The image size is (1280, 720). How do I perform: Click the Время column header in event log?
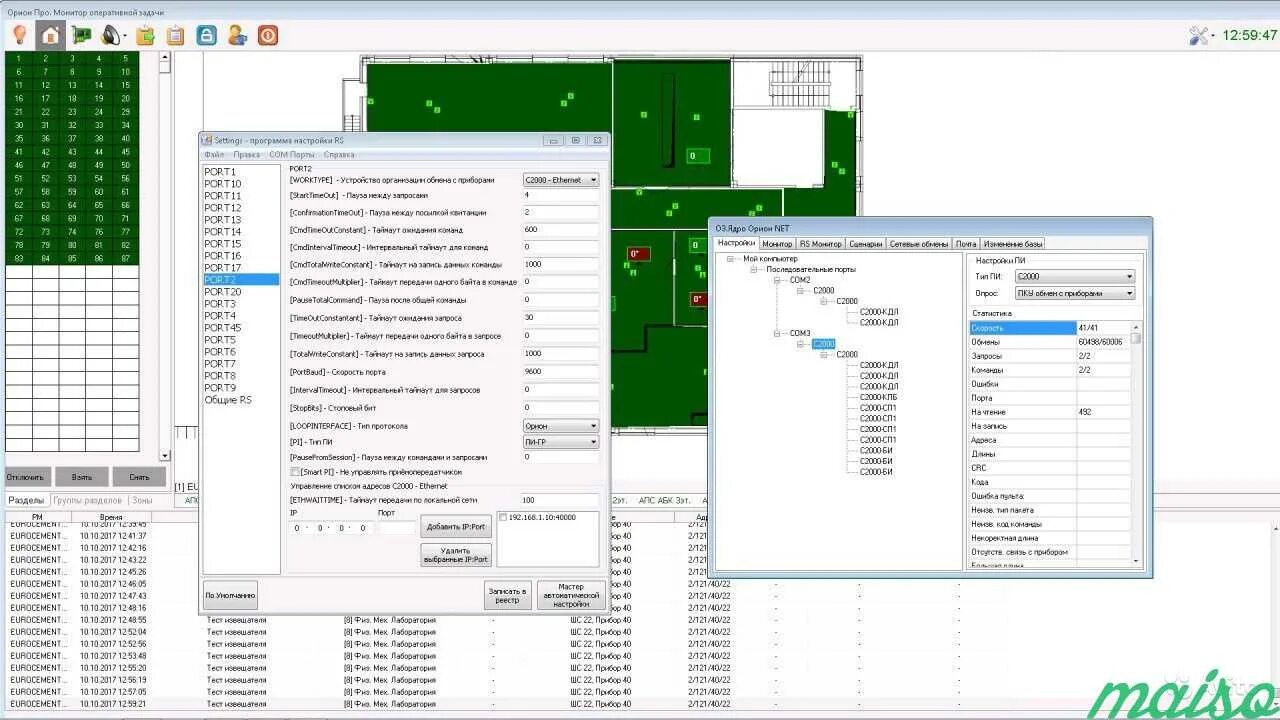pos(111,517)
